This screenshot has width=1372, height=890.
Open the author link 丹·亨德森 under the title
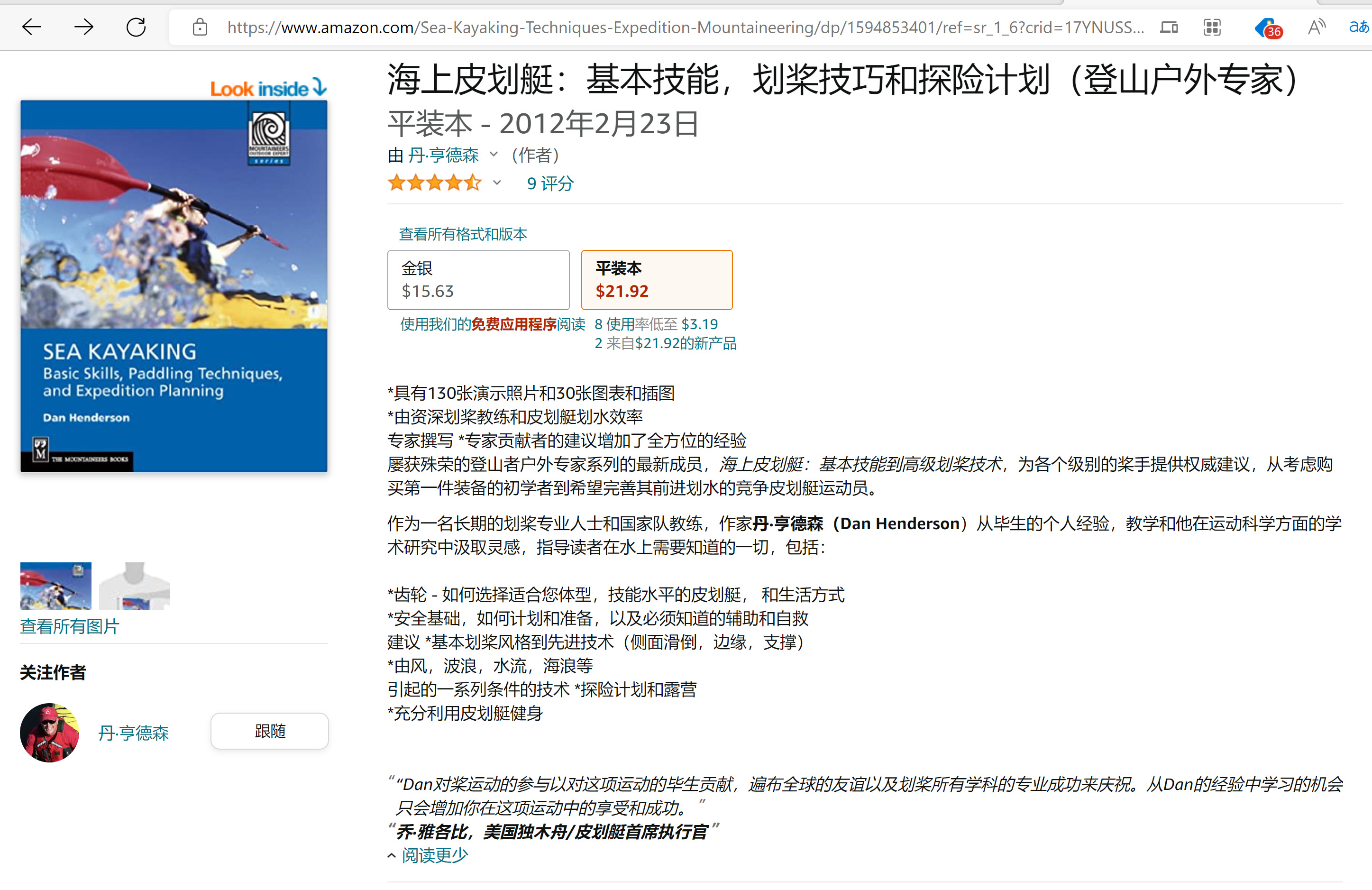click(x=443, y=155)
